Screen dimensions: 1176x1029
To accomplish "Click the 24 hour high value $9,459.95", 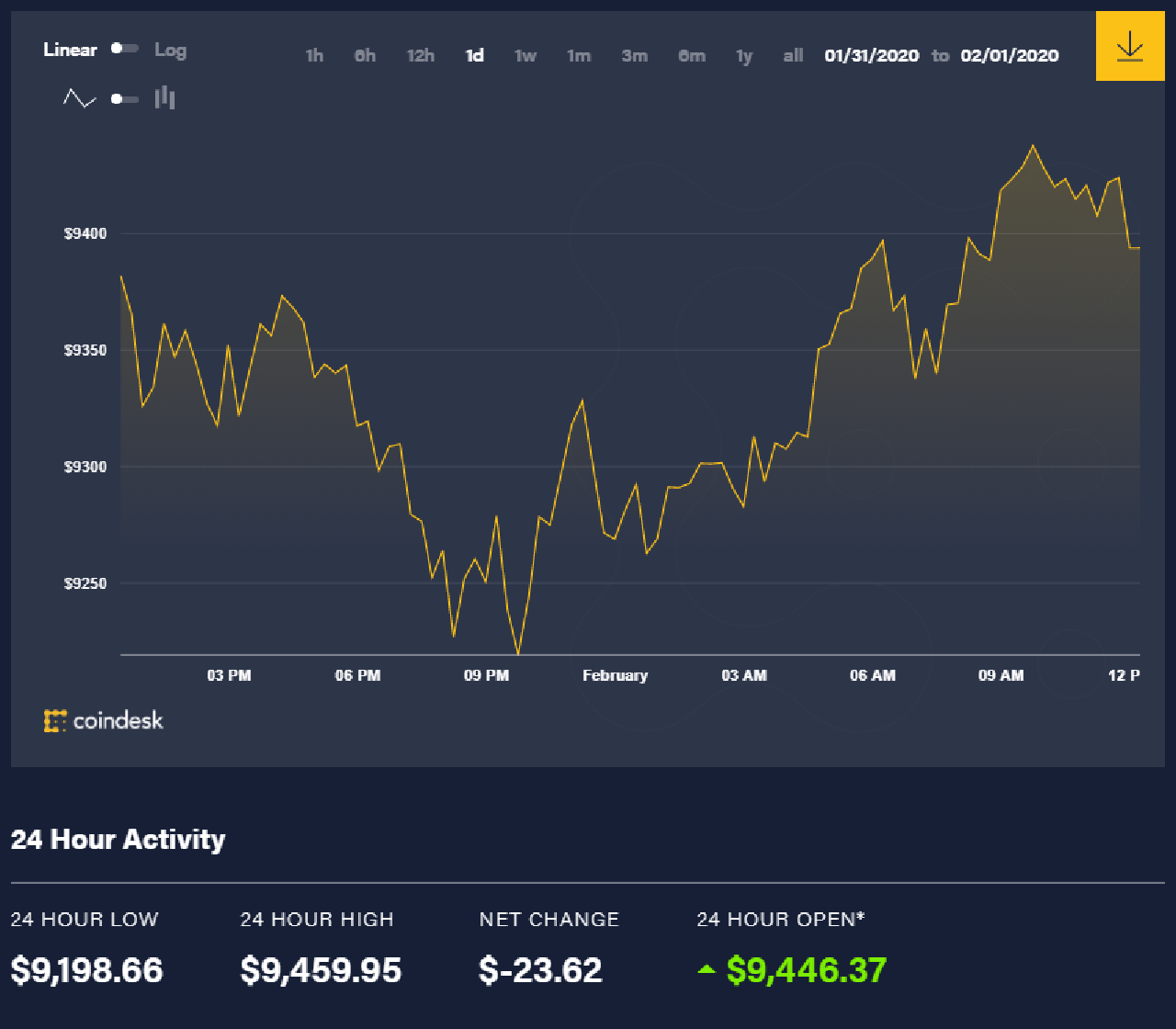I will tap(321, 970).
